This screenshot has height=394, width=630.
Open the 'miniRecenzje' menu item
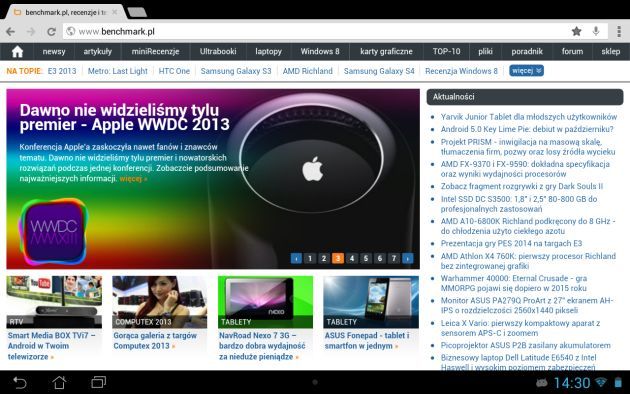155,51
